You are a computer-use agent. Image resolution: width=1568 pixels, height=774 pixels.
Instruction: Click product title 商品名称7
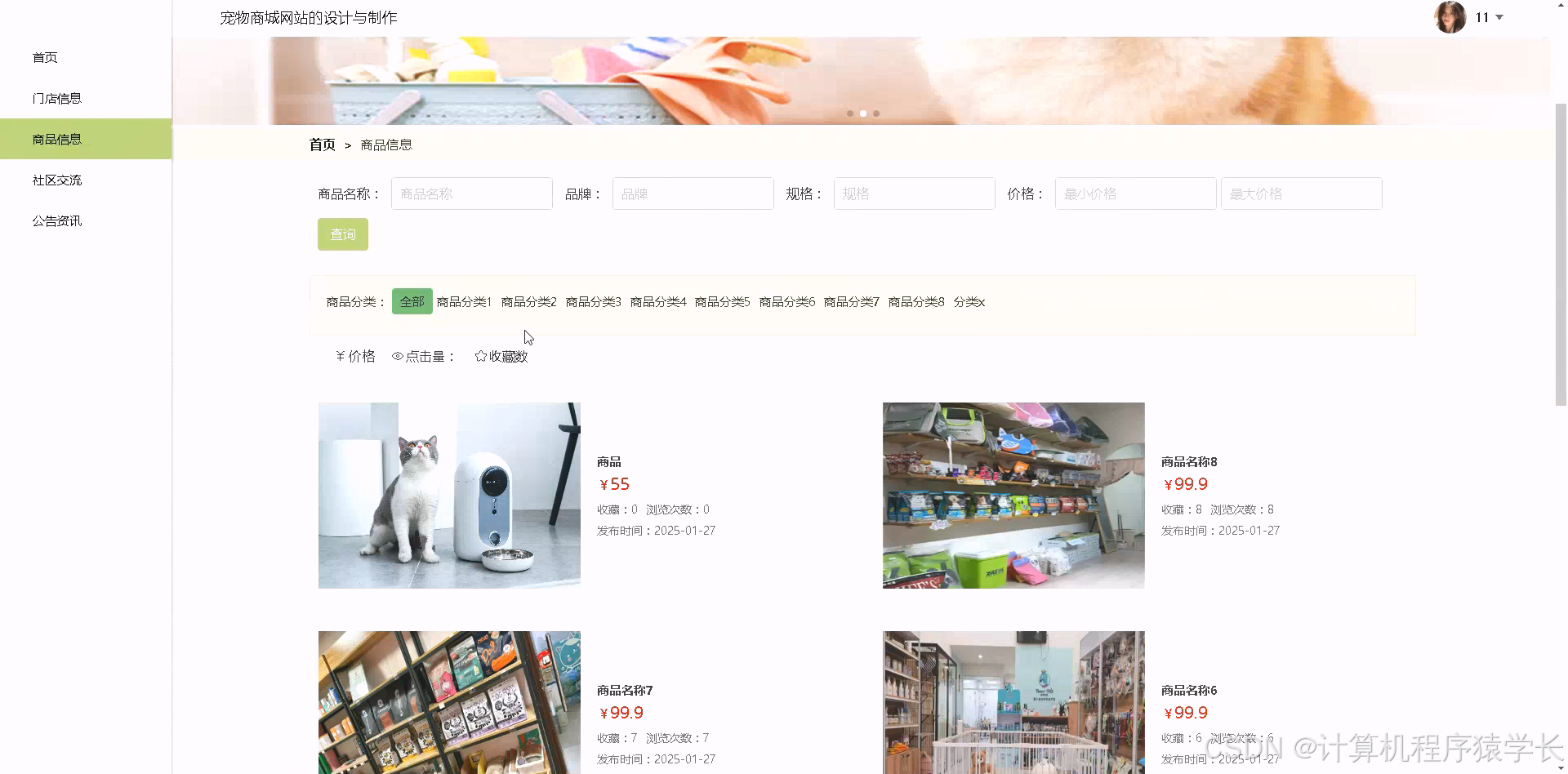[x=625, y=690]
